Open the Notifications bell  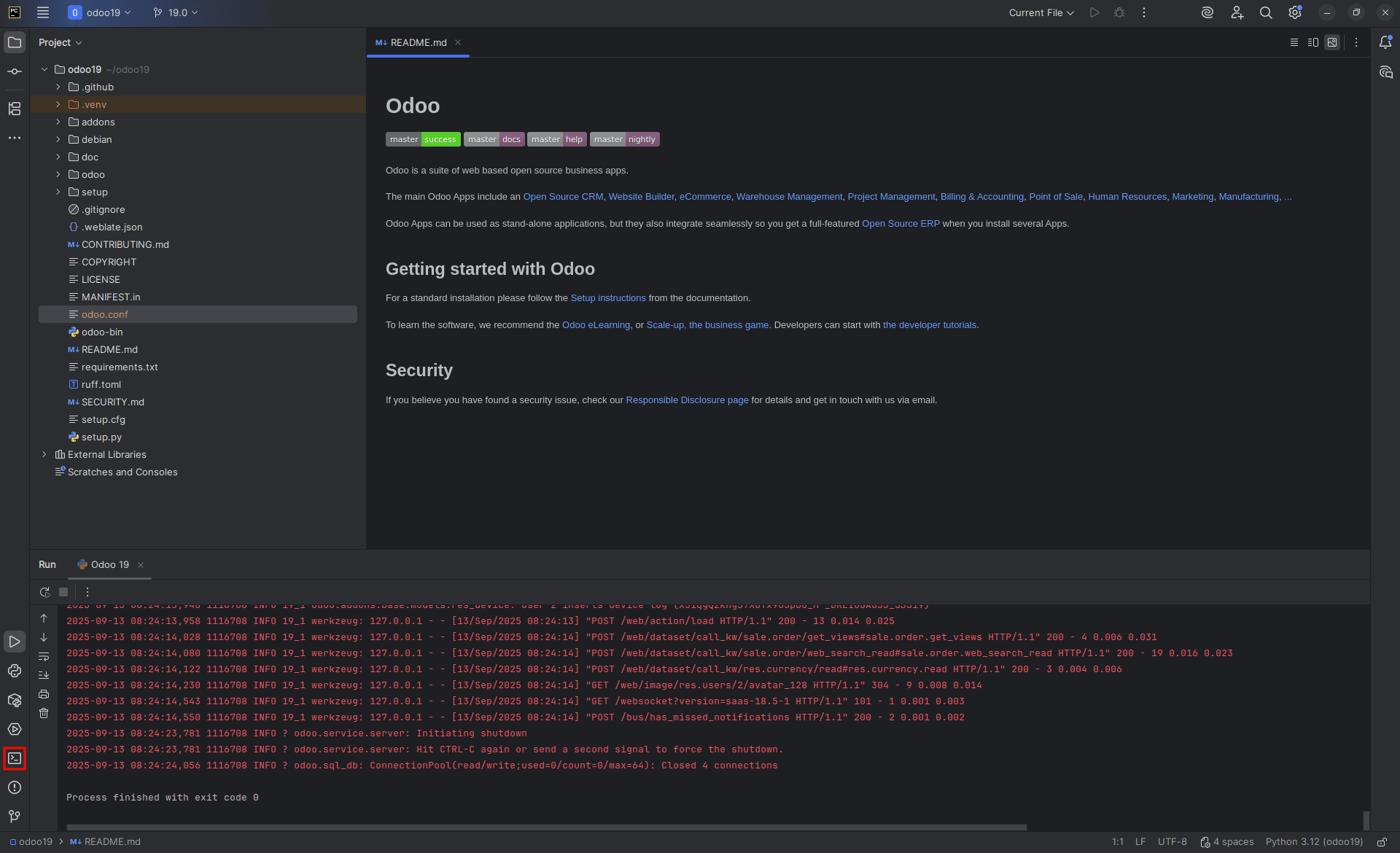[1385, 42]
